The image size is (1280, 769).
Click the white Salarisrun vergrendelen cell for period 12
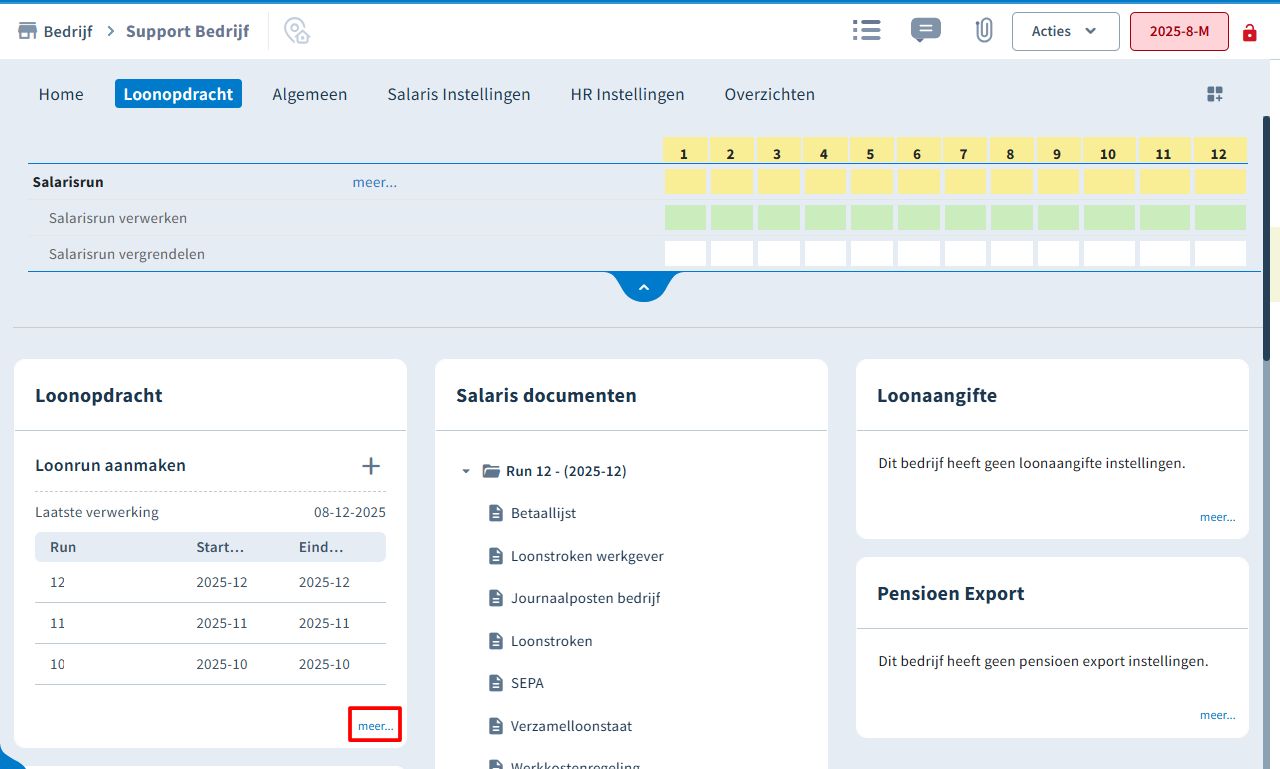point(1220,254)
